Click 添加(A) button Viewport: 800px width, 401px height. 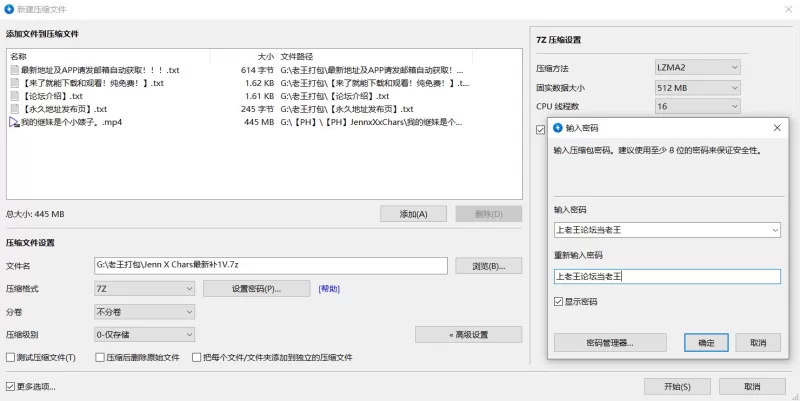[413, 214]
